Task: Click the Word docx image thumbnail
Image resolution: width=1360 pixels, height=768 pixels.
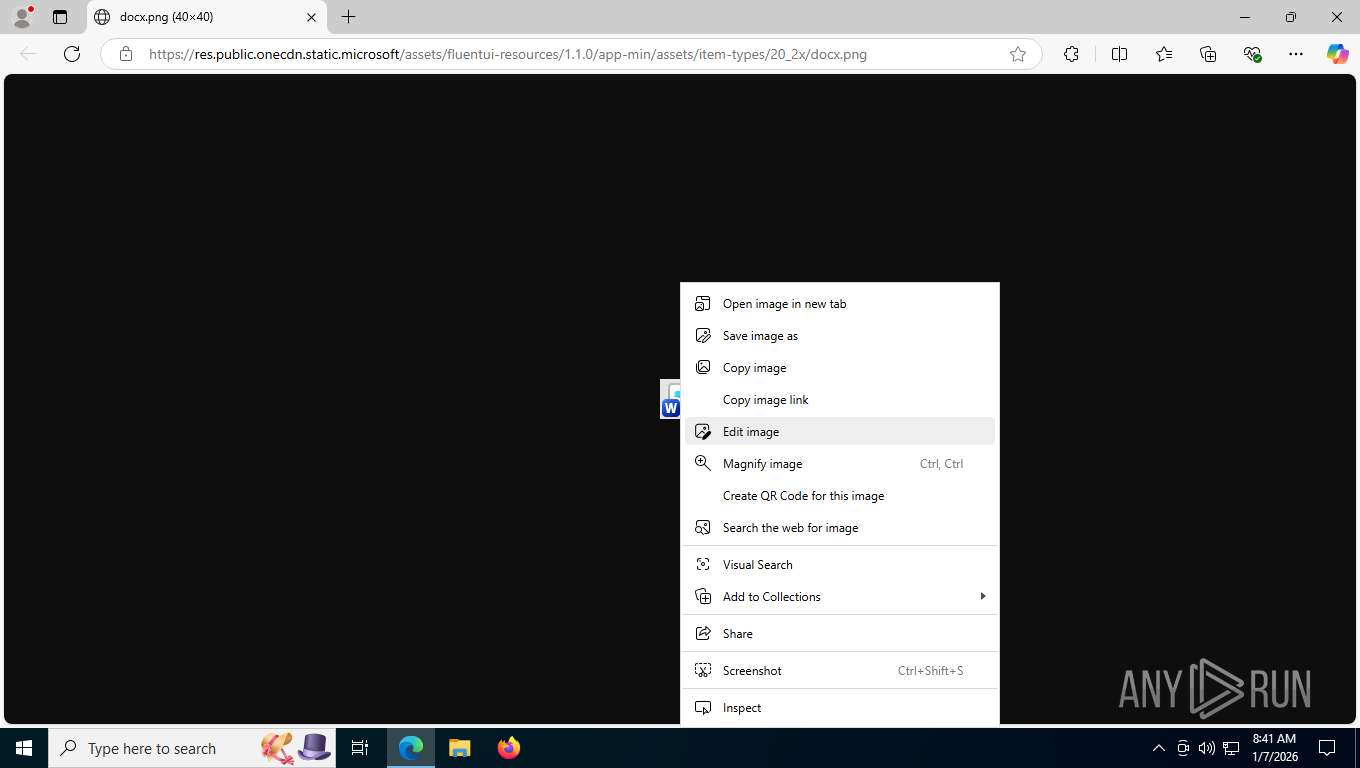Action: click(x=670, y=399)
